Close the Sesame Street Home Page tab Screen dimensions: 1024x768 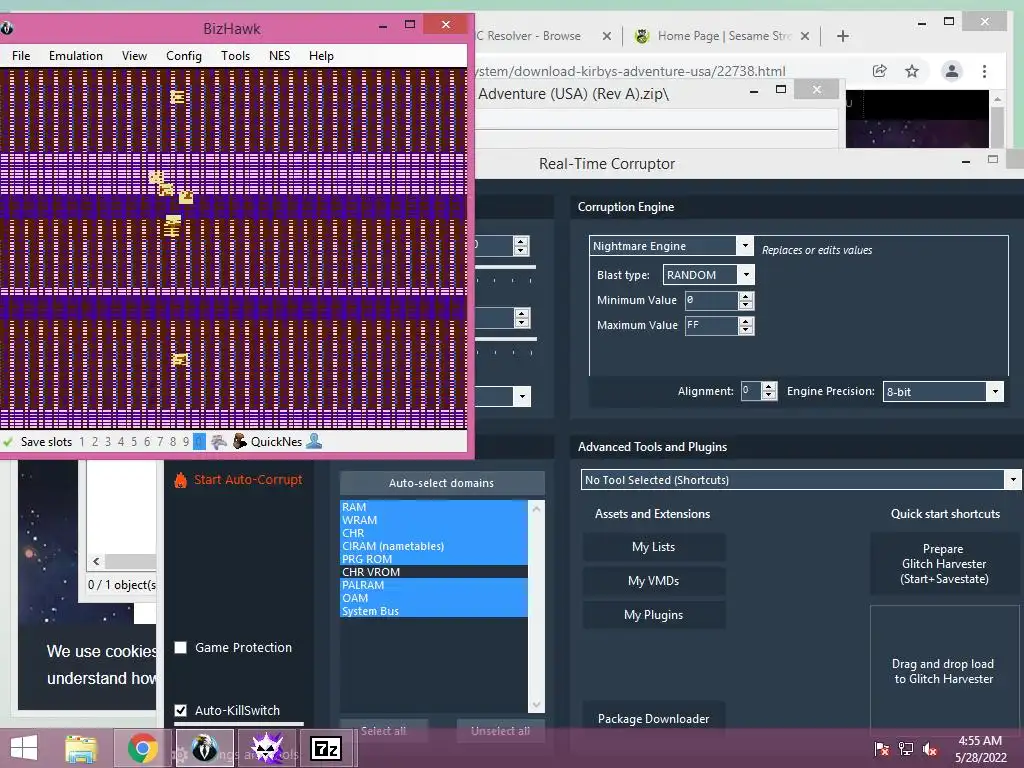[x=805, y=36]
